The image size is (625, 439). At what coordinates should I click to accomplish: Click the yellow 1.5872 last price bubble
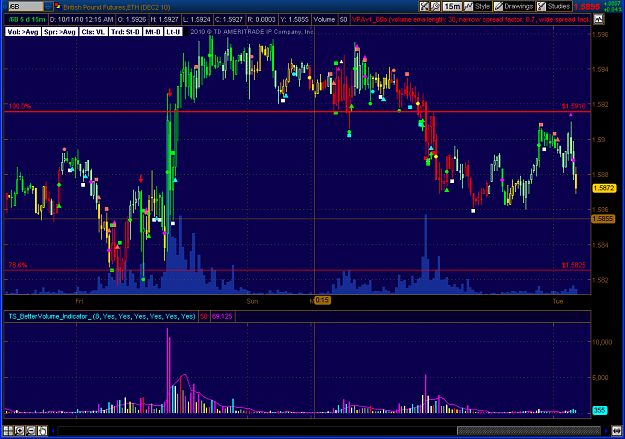(604, 188)
